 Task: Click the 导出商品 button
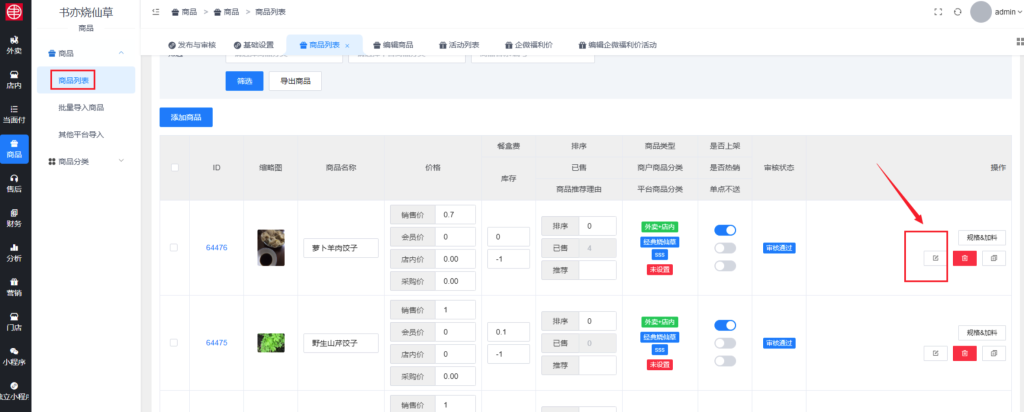[x=295, y=80]
